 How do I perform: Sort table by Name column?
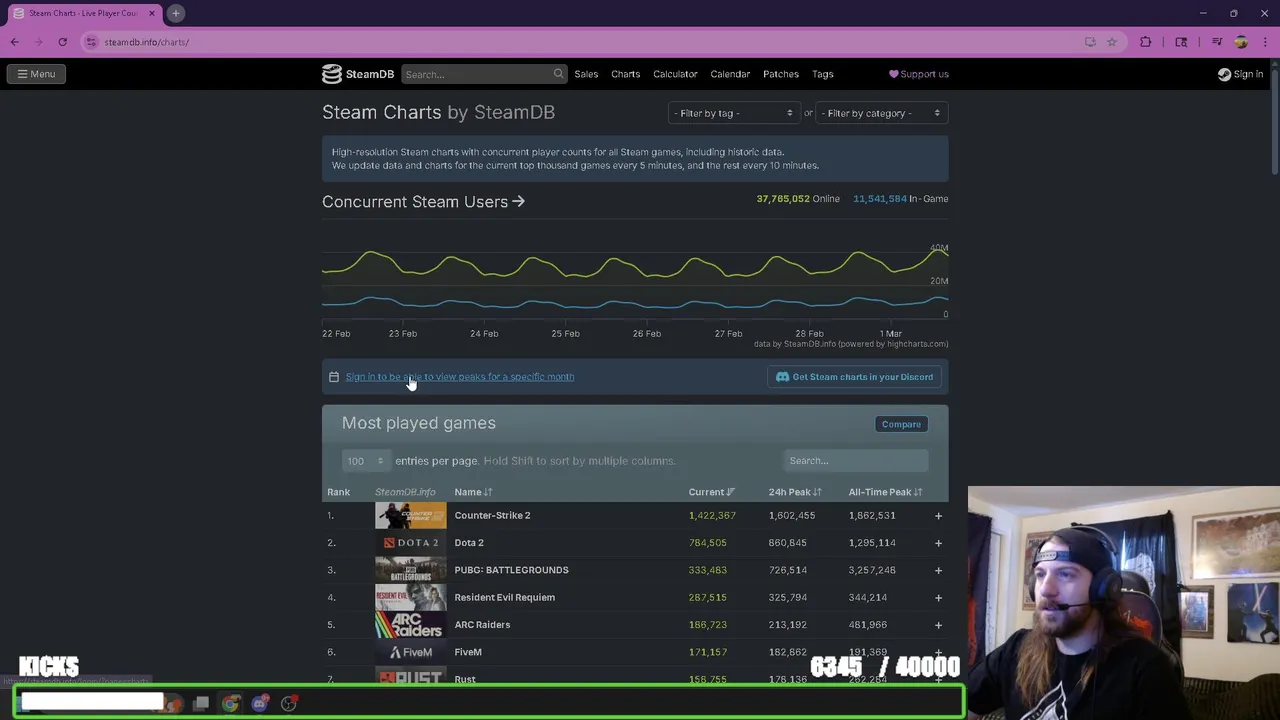(x=473, y=492)
